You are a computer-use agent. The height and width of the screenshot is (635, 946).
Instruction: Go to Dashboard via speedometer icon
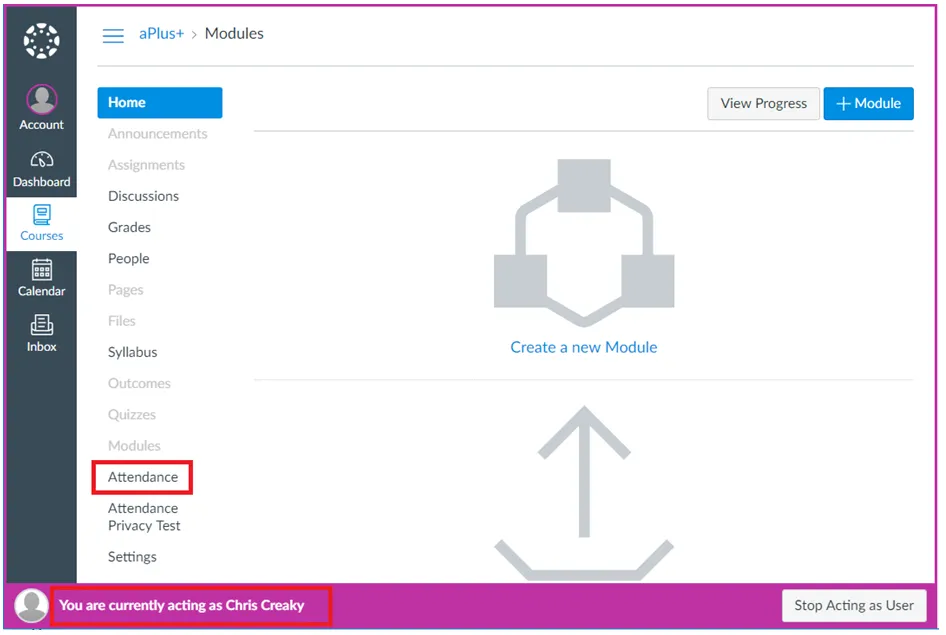42,160
